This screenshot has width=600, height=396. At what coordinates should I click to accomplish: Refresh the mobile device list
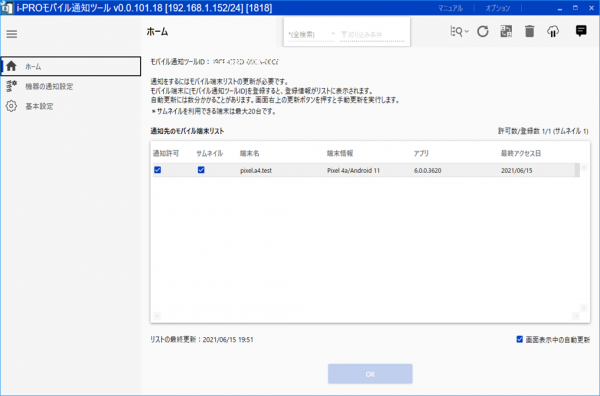[483, 31]
